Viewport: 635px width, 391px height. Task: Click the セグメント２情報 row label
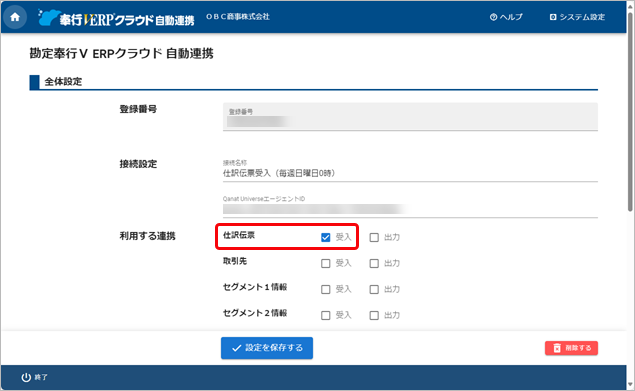point(255,313)
